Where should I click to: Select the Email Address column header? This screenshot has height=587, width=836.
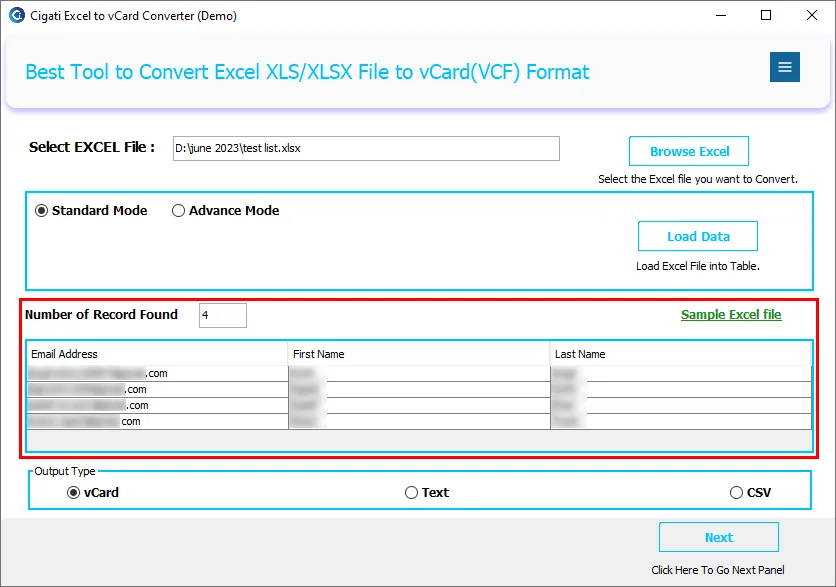157,354
